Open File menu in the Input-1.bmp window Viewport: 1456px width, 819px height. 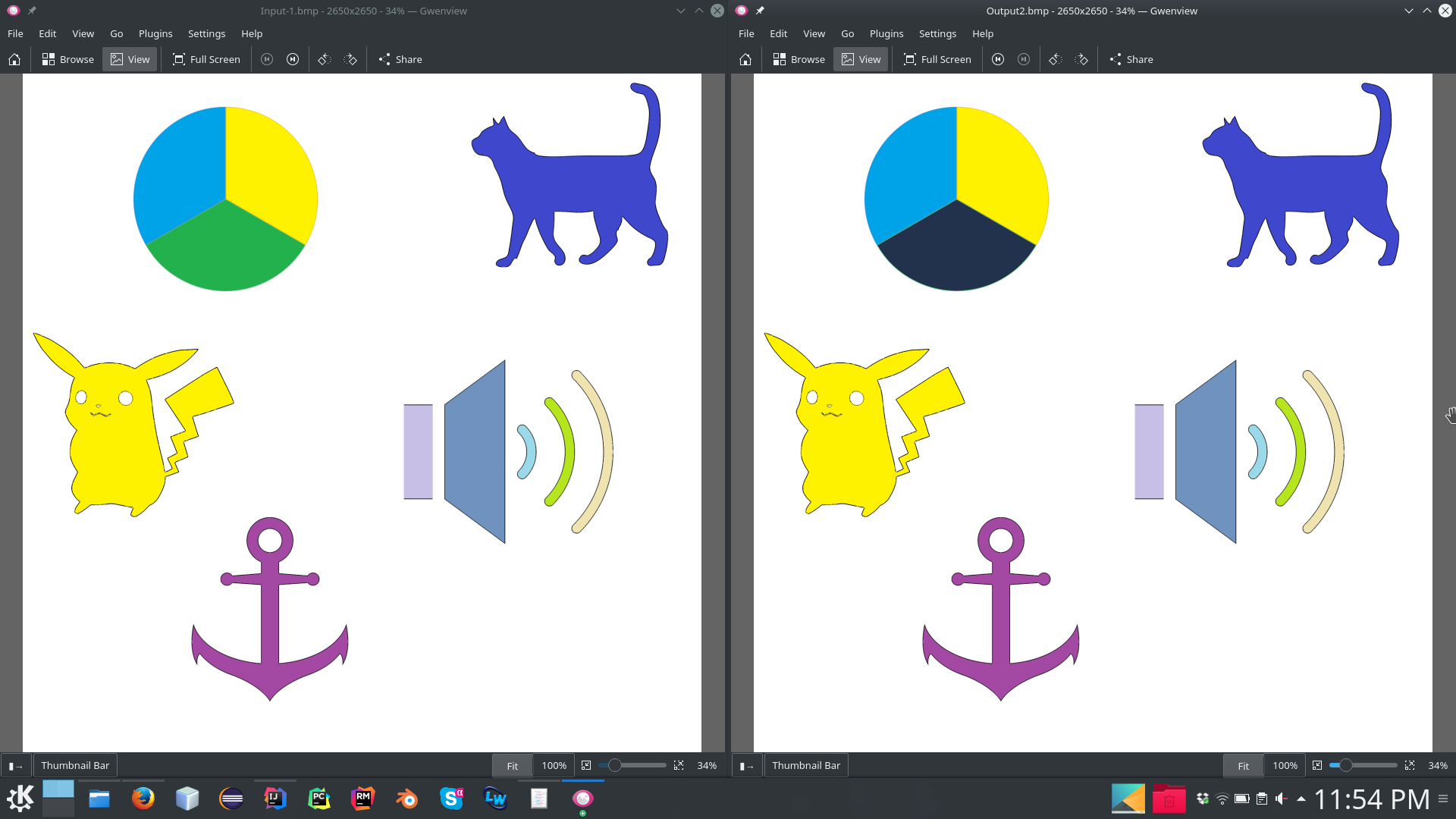[15, 33]
